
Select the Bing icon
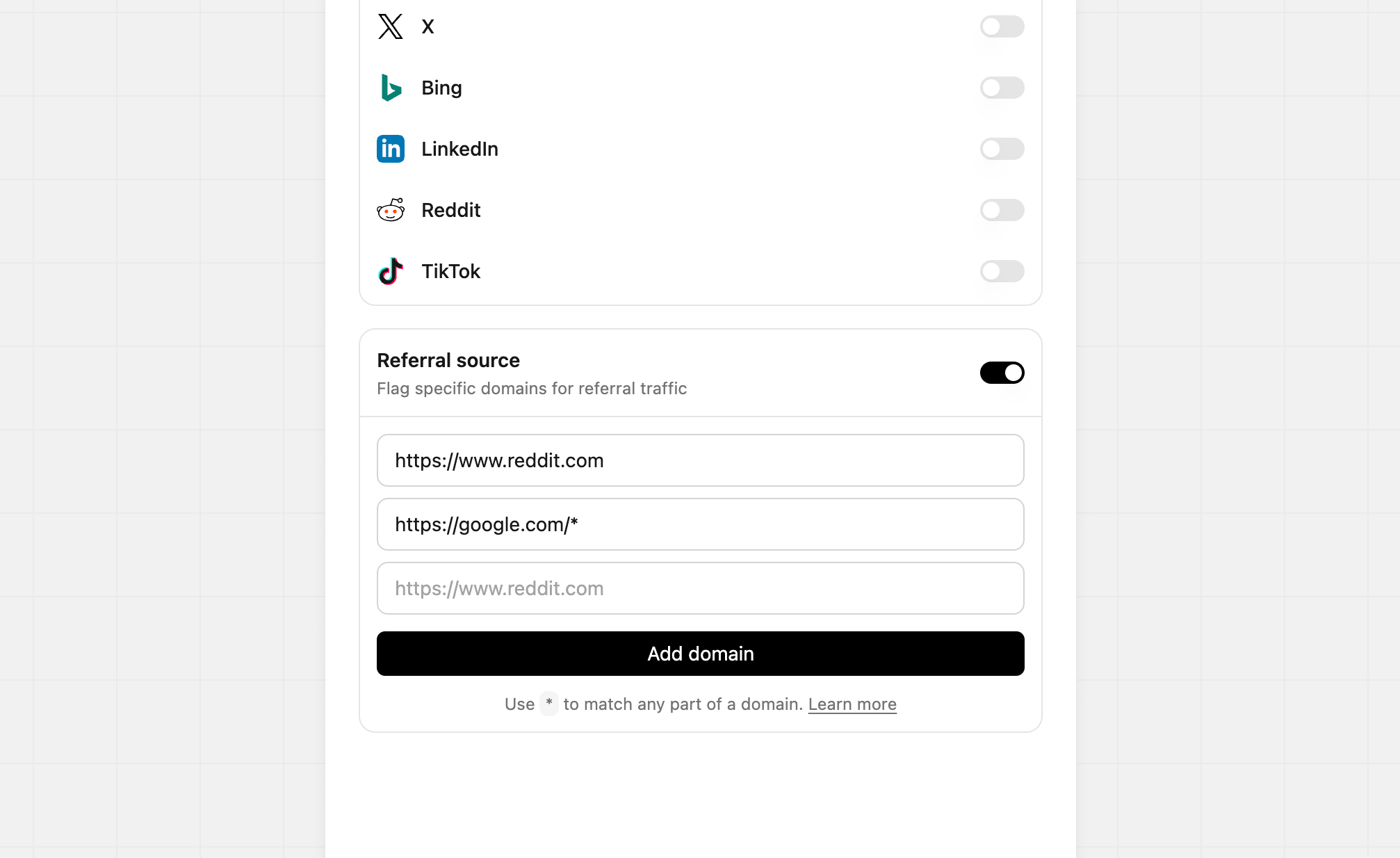pos(391,88)
